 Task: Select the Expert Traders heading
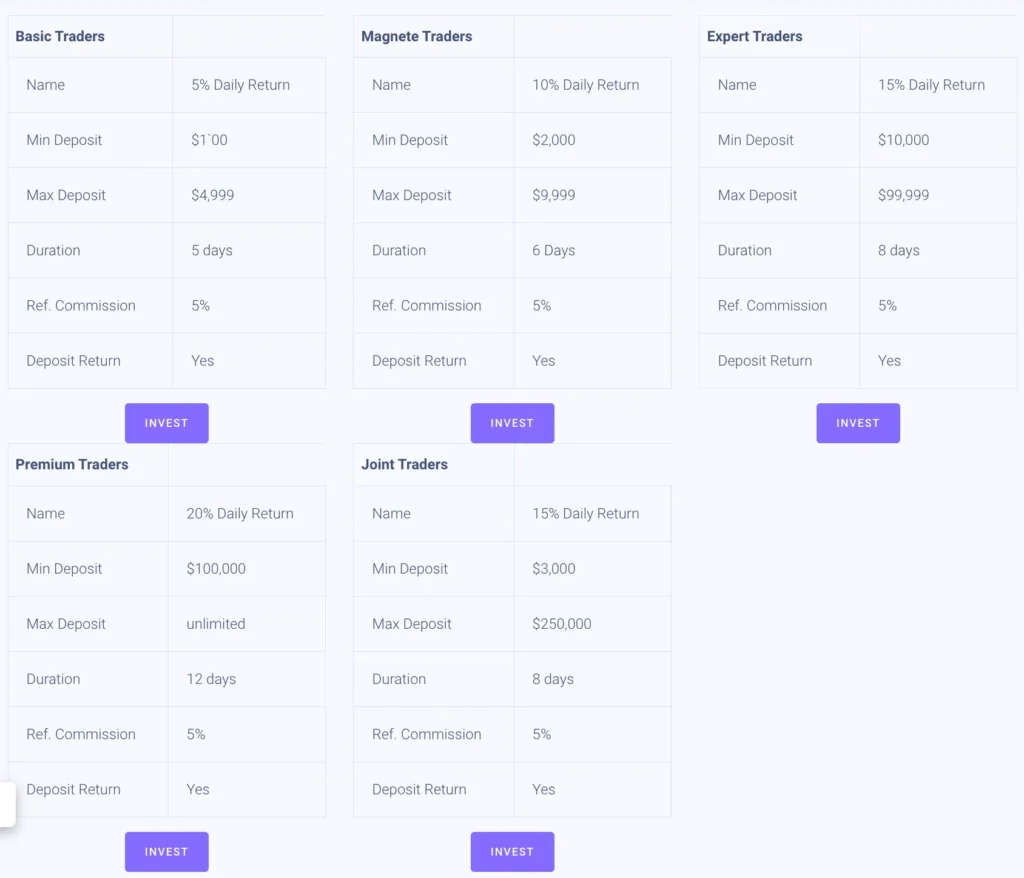click(x=754, y=36)
